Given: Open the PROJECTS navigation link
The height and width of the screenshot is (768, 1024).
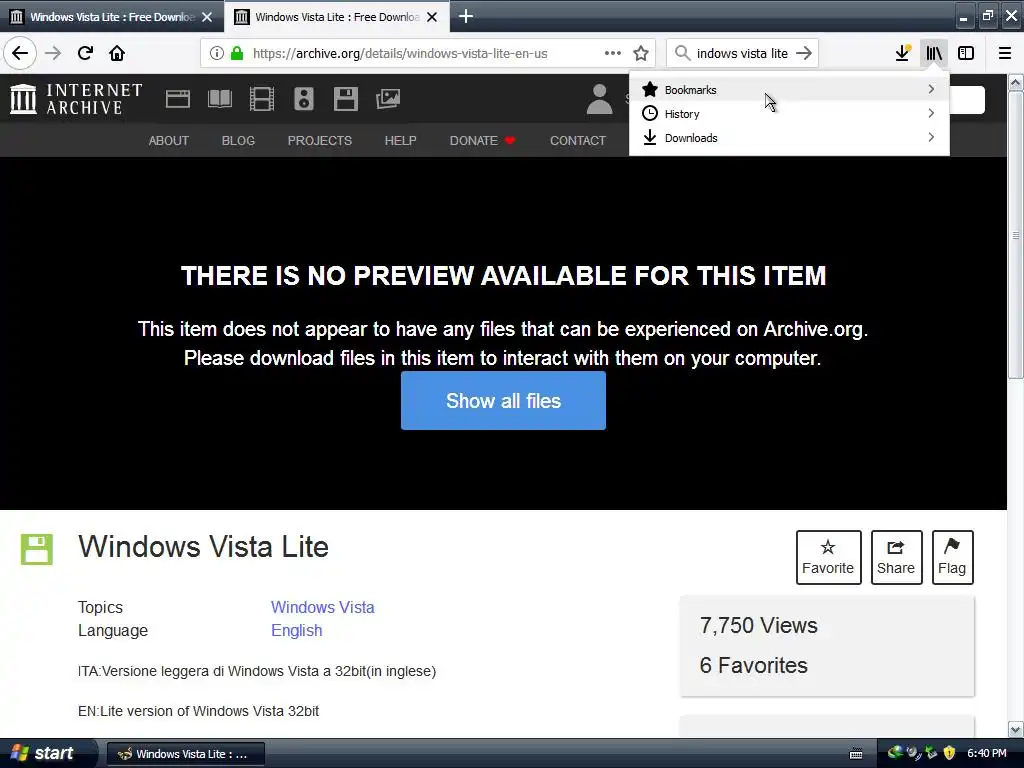Looking at the screenshot, I should point(320,140).
